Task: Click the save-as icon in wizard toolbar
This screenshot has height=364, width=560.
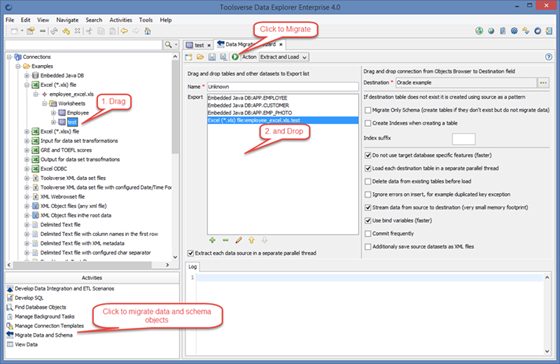Action: (223, 57)
